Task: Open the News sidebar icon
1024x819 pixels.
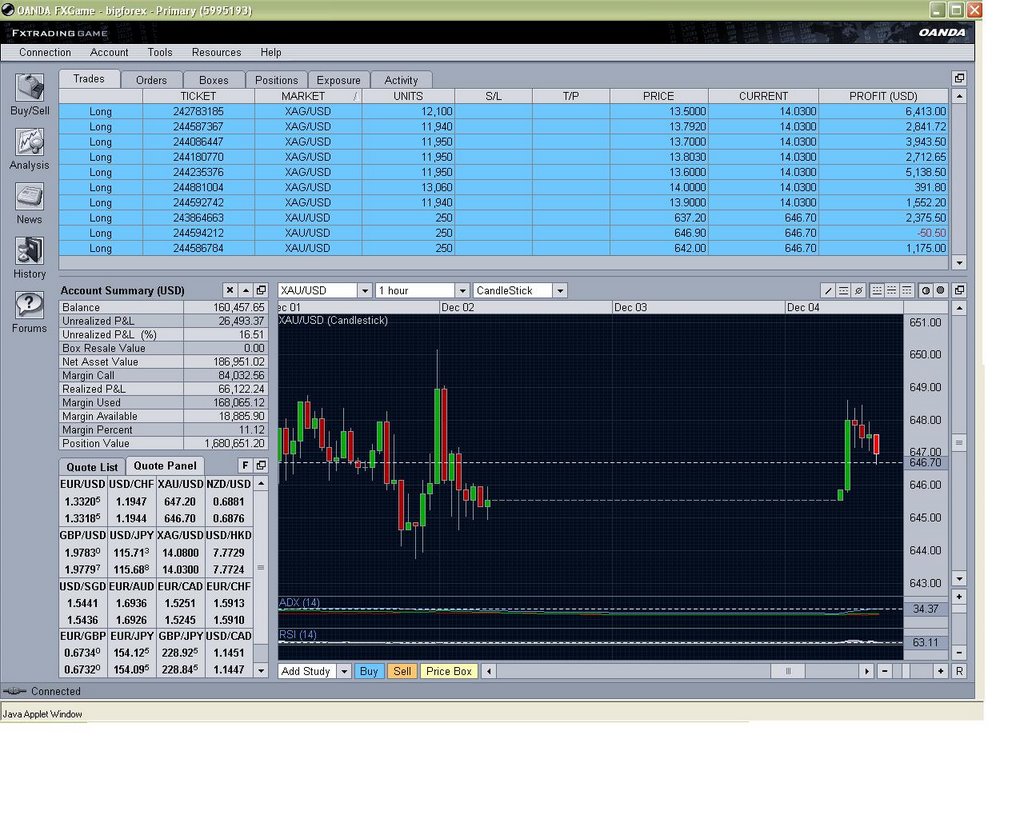Action: 29,204
